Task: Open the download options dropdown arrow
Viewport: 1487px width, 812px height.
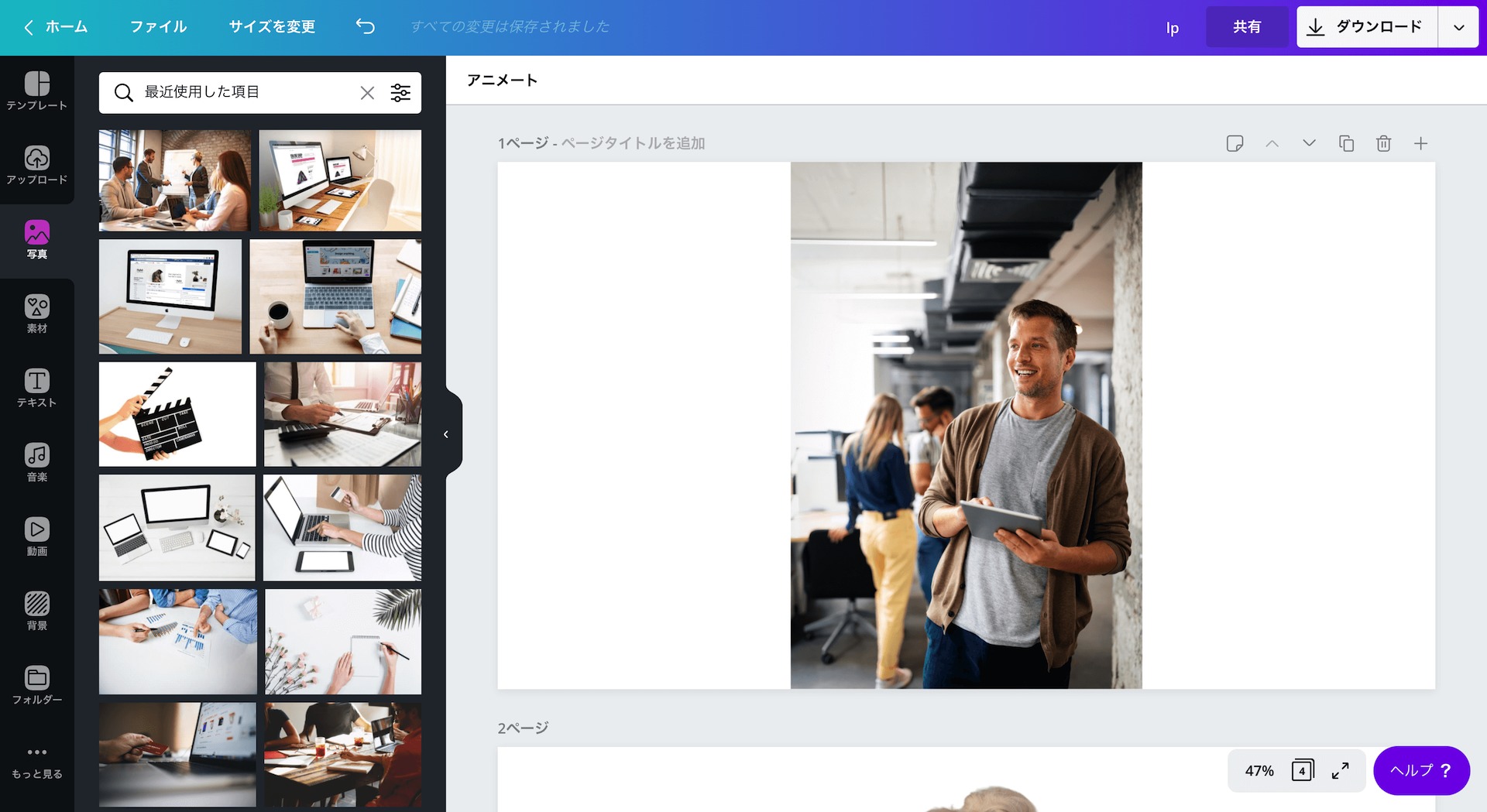Action: 1459,27
